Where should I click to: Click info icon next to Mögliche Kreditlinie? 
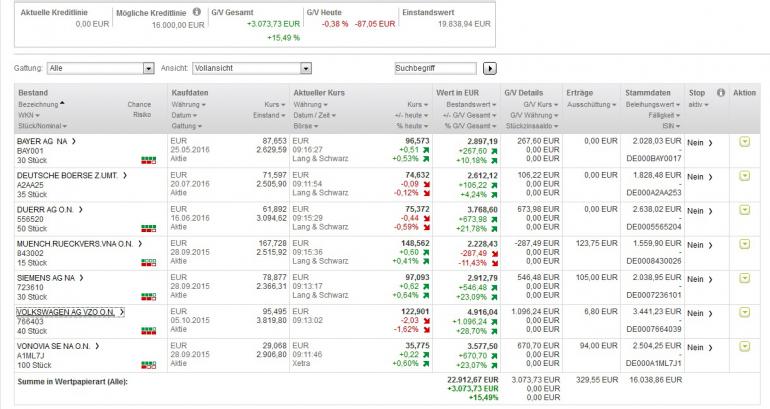point(196,13)
